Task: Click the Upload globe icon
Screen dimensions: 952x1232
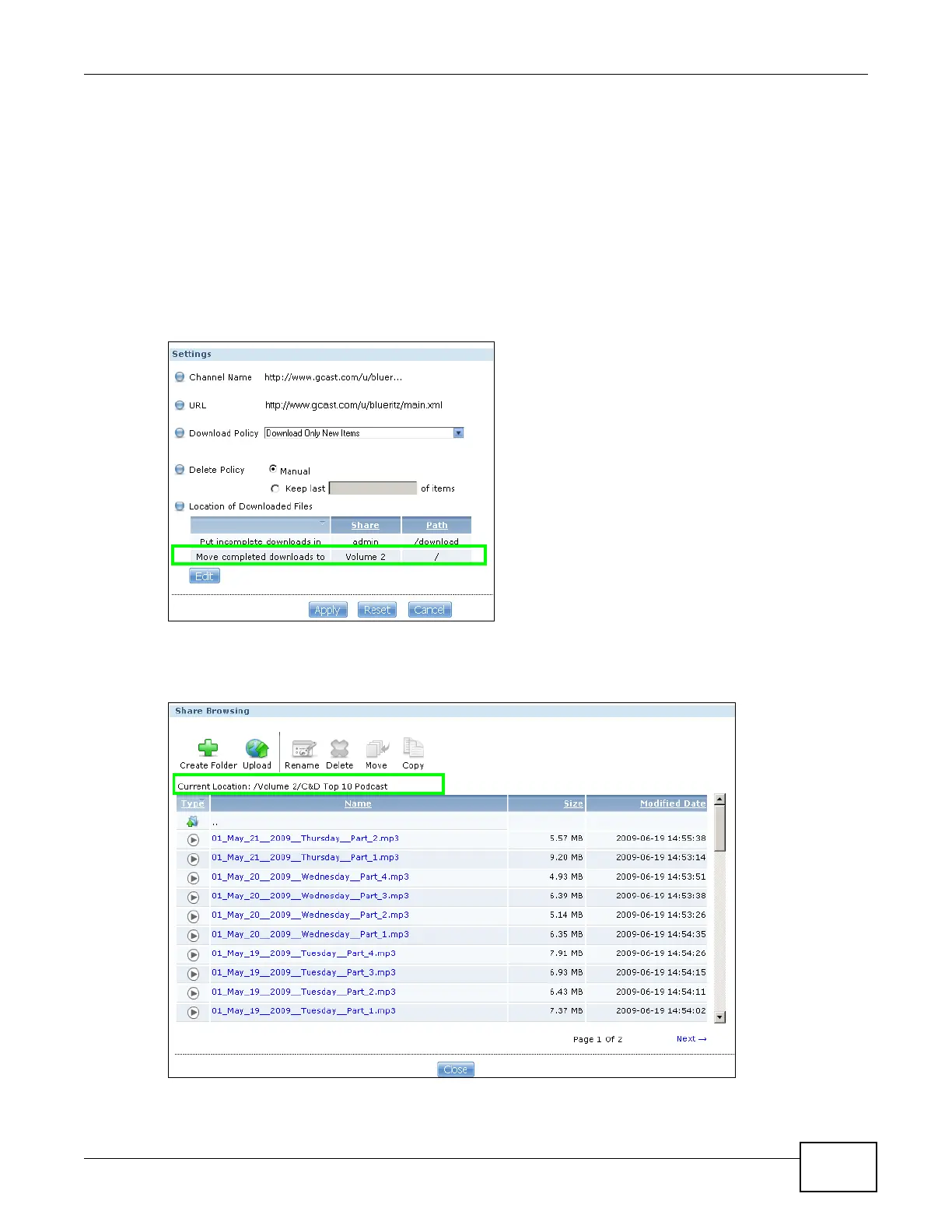Action: pyautogui.click(x=257, y=748)
